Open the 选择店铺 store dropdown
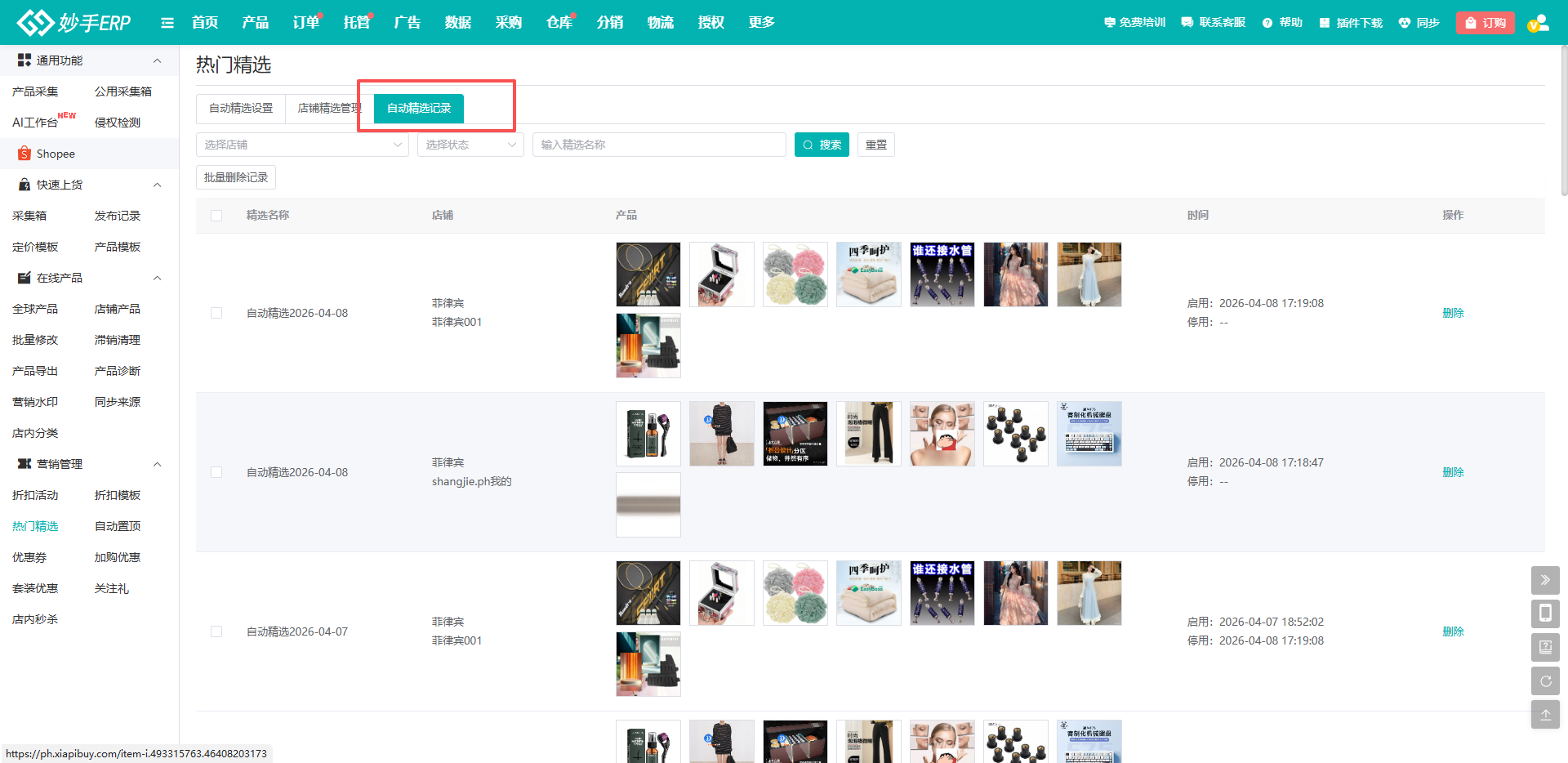 coord(302,145)
